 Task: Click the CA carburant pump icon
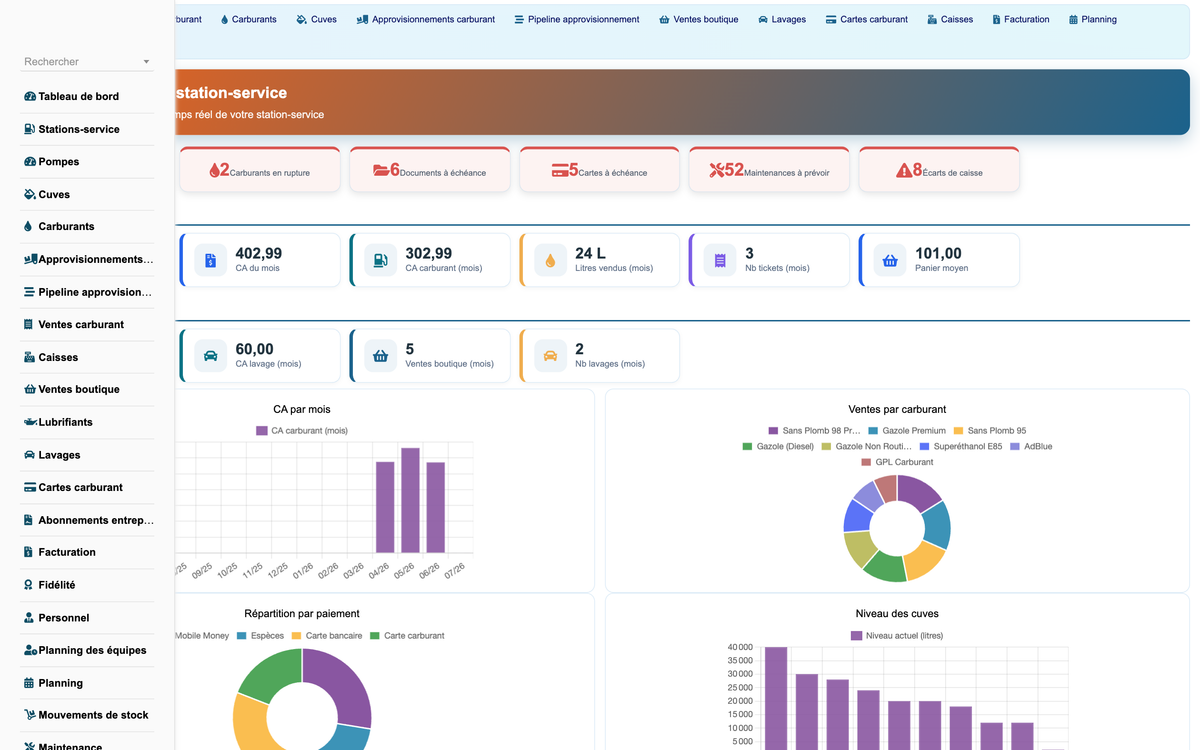381,260
